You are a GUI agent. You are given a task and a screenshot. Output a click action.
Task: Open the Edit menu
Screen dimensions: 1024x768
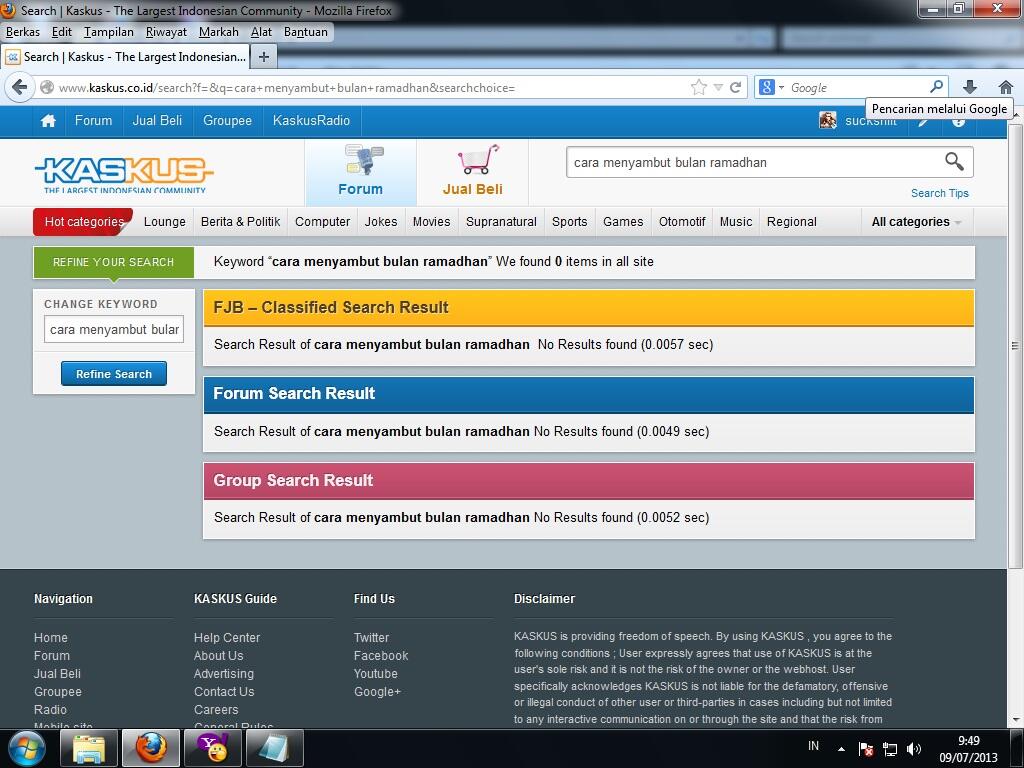click(61, 32)
